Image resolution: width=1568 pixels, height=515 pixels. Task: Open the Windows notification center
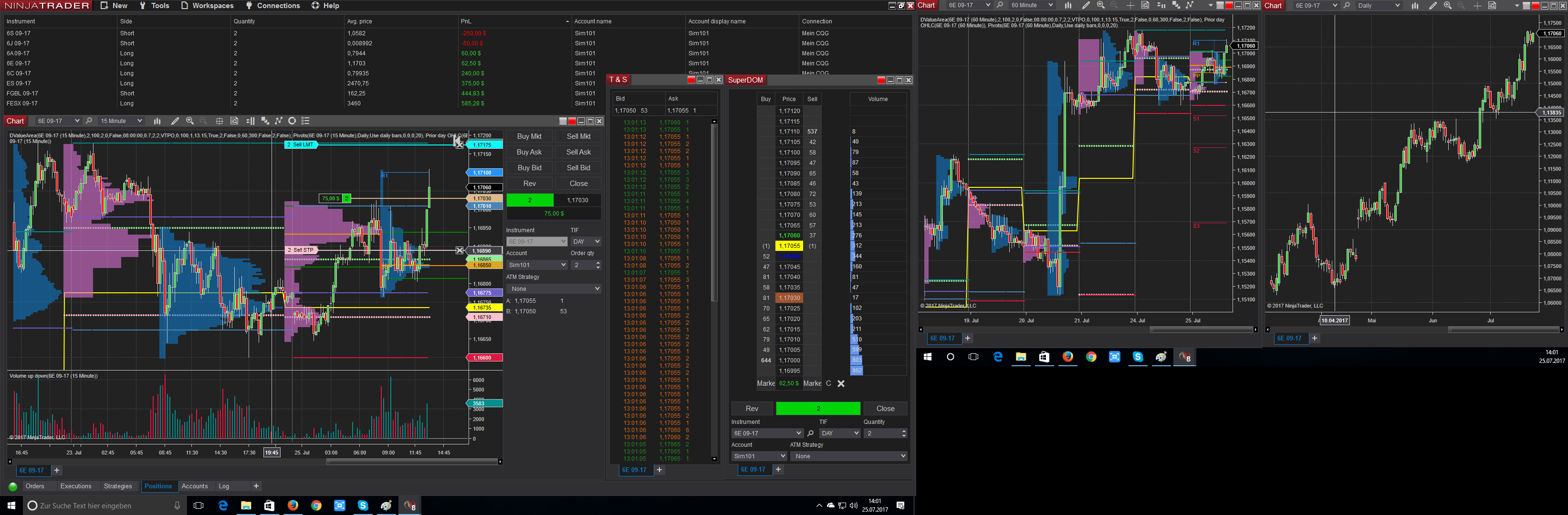click(901, 505)
